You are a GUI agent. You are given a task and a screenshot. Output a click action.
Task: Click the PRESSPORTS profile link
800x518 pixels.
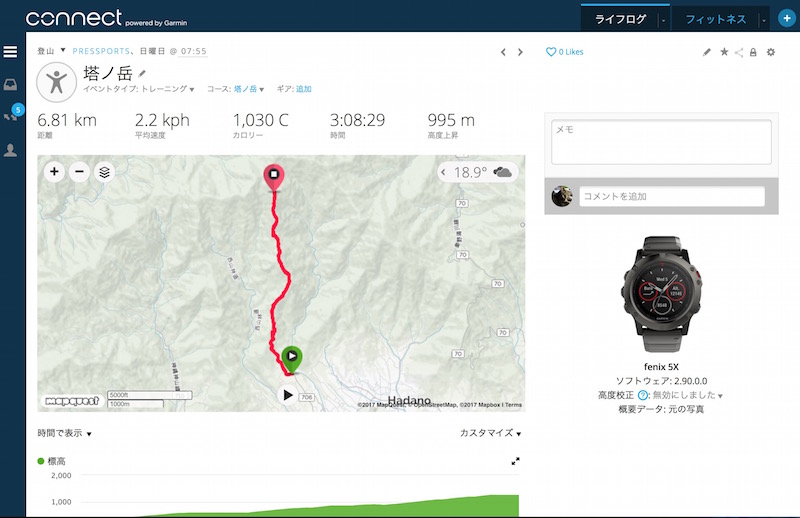click(101, 51)
